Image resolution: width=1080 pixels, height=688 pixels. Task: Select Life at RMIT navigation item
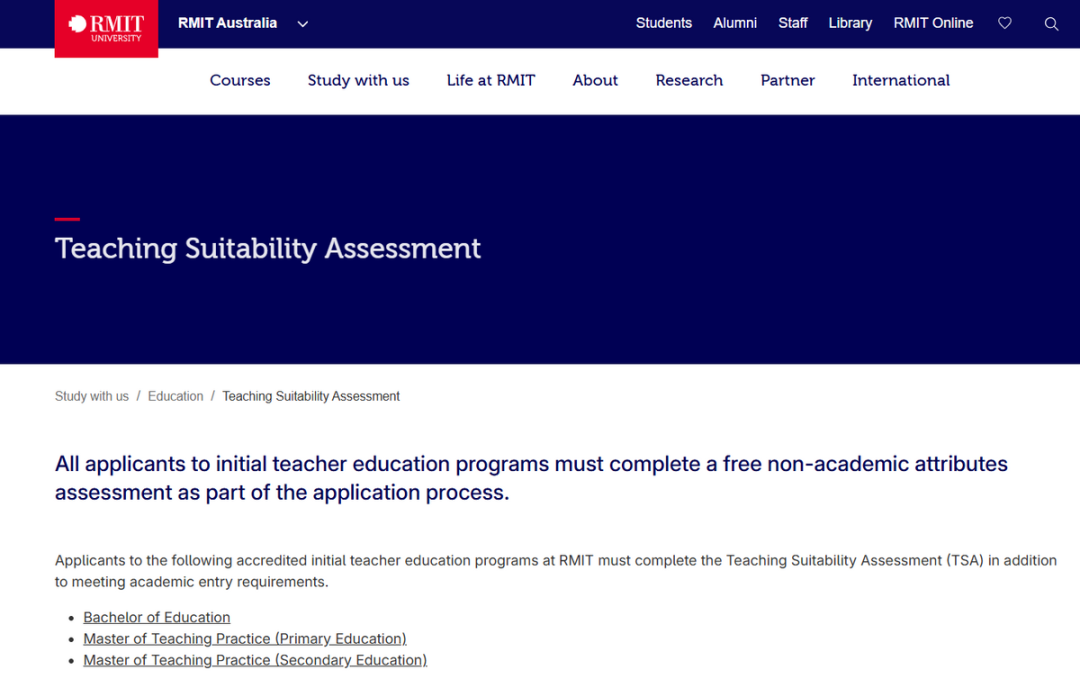491,80
